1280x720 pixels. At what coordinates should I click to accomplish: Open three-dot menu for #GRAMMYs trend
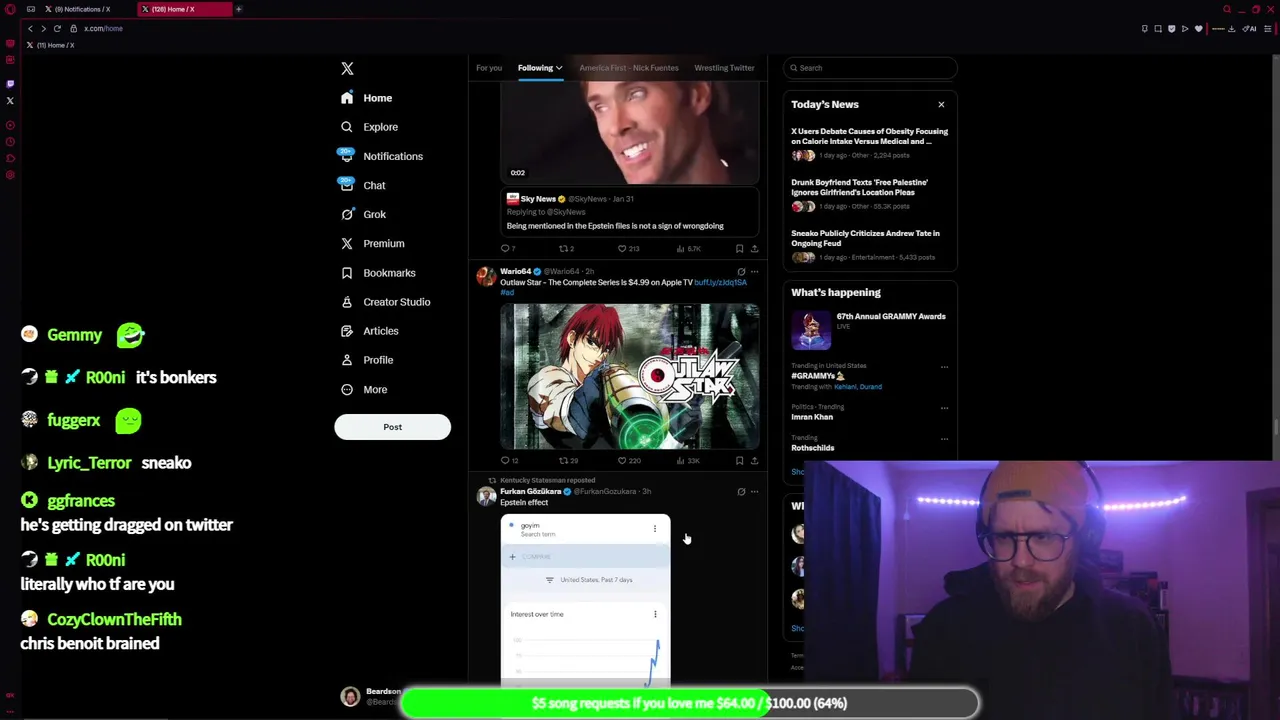944,367
